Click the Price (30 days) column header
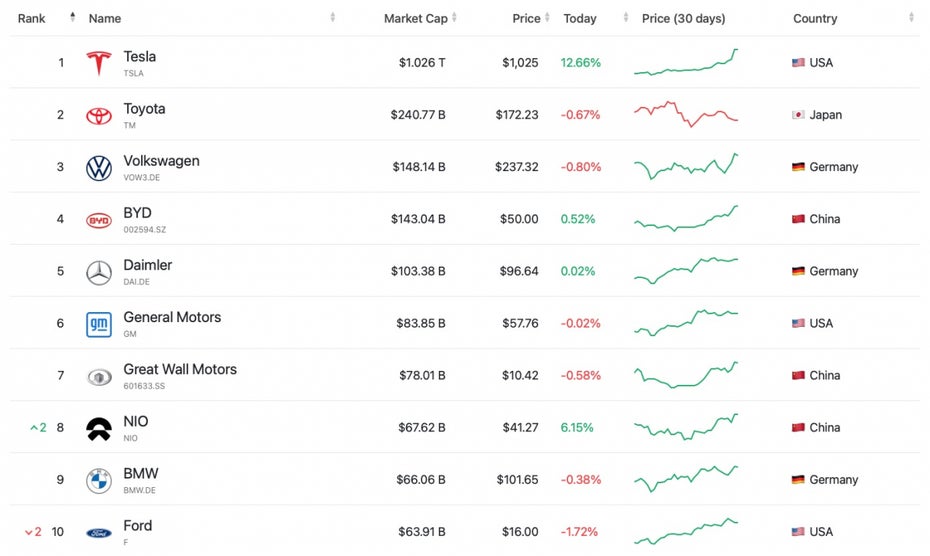 683,18
